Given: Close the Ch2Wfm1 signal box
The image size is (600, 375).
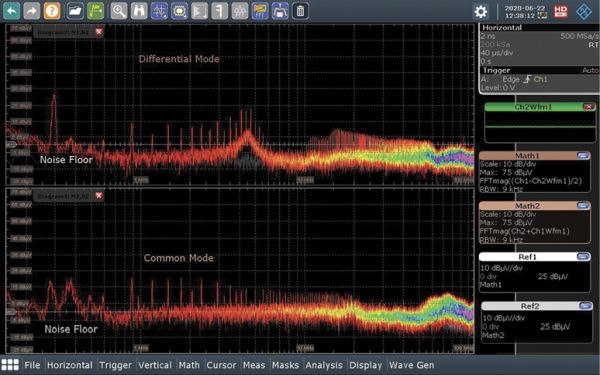Looking at the screenshot, I should pos(589,107).
